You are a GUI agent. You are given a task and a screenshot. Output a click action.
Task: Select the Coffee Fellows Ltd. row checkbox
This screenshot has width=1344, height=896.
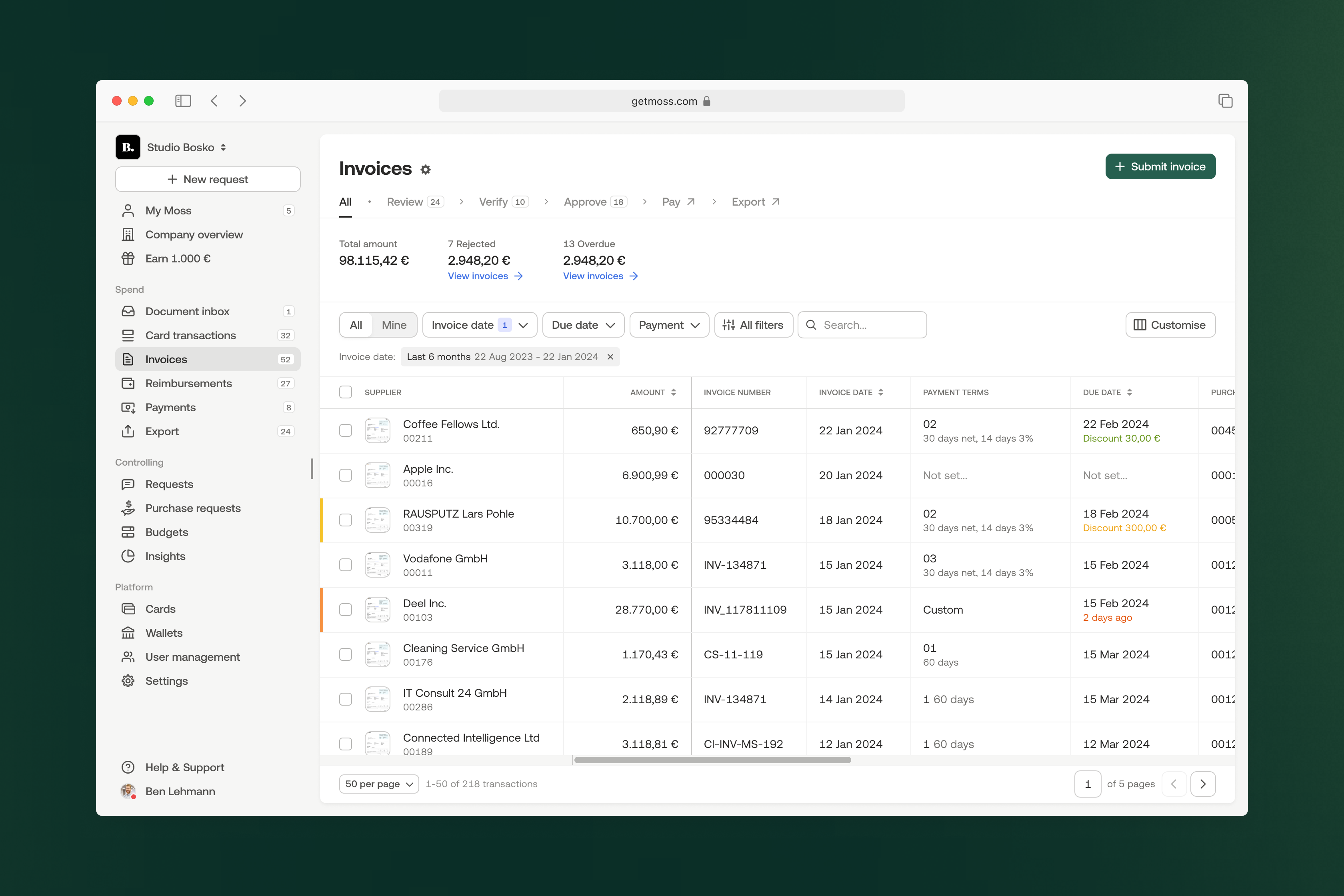tap(346, 430)
